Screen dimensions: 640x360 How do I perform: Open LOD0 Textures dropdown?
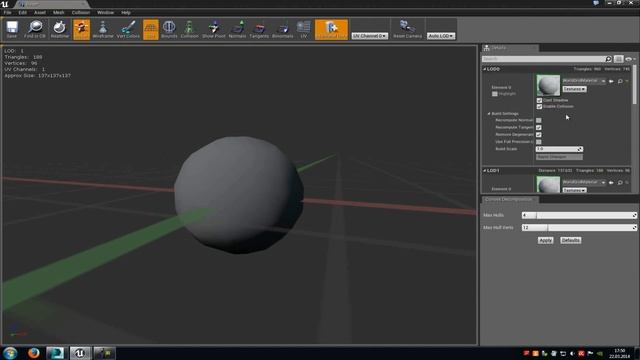coord(574,89)
